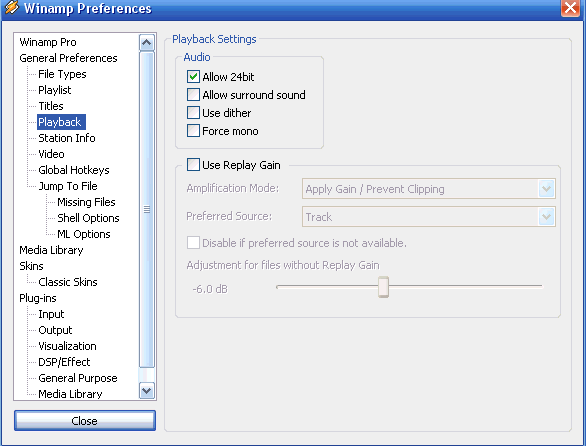The width and height of the screenshot is (586, 446).
Task: Turn on Use Replay Gain
Action: click(193, 164)
